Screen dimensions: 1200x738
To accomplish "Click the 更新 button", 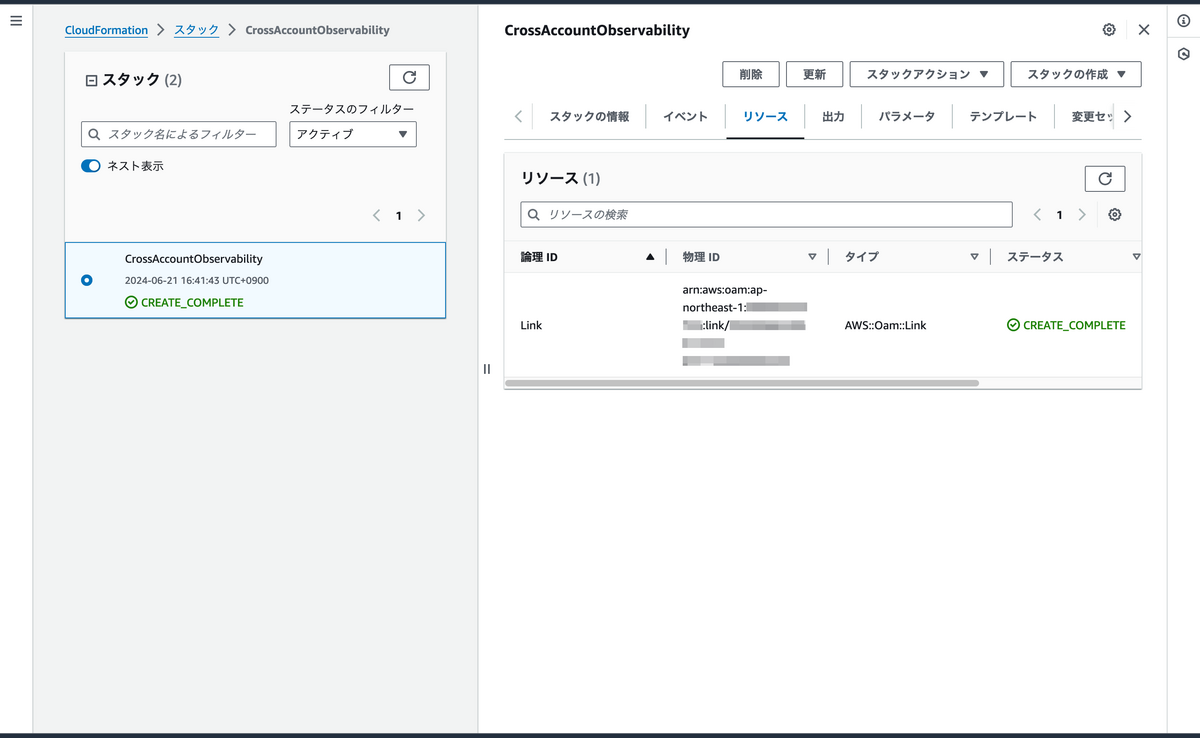I will point(814,74).
